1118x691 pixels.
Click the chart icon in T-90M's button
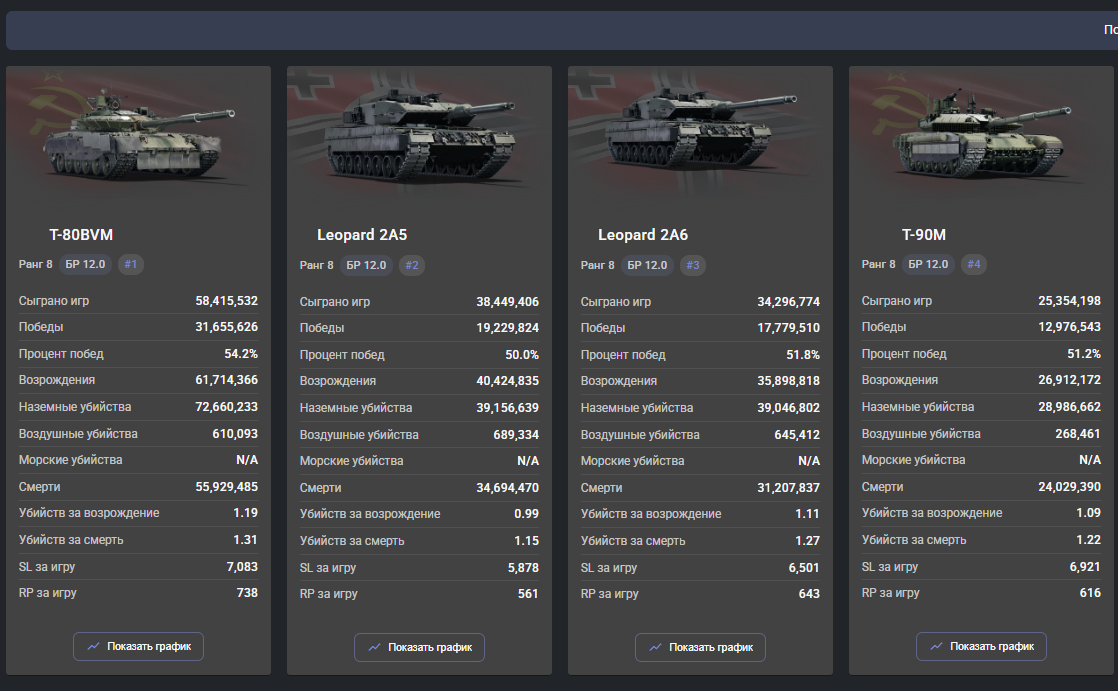(x=936, y=646)
